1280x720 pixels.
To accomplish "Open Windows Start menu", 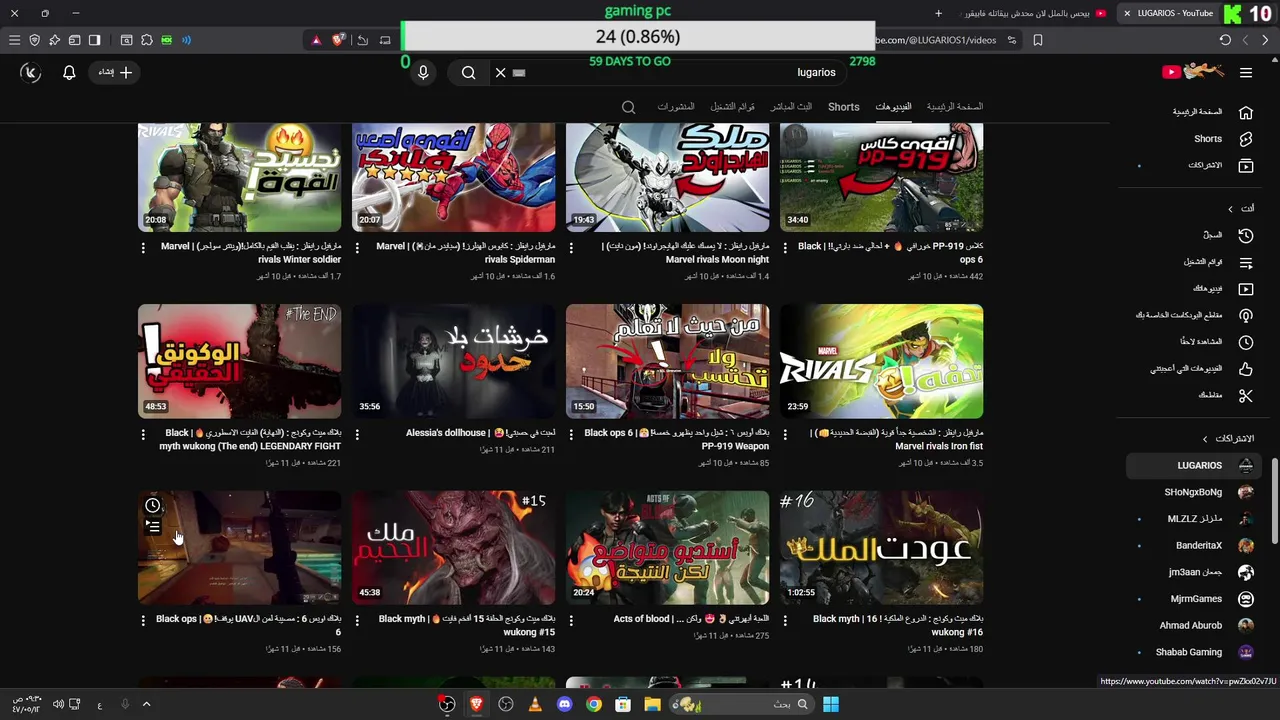I will tap(830, 704).
